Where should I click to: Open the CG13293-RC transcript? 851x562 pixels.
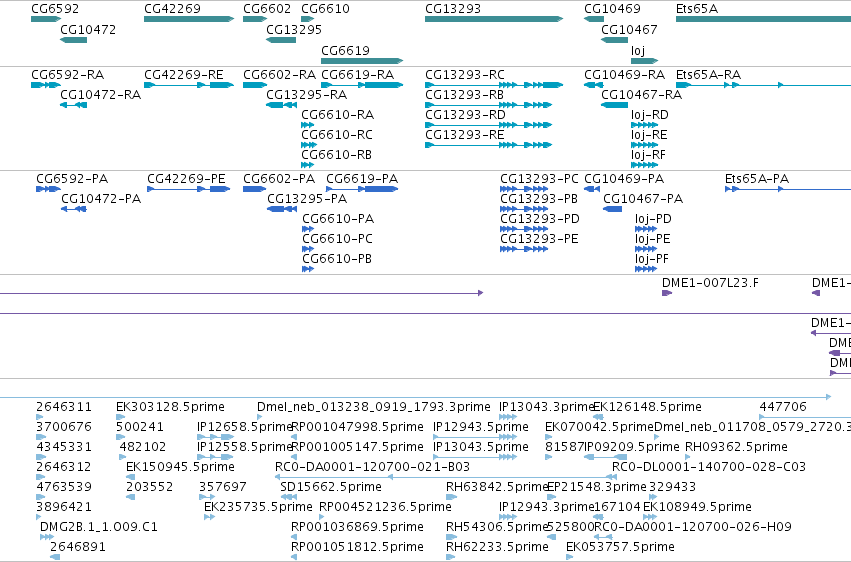coord(494,85)
